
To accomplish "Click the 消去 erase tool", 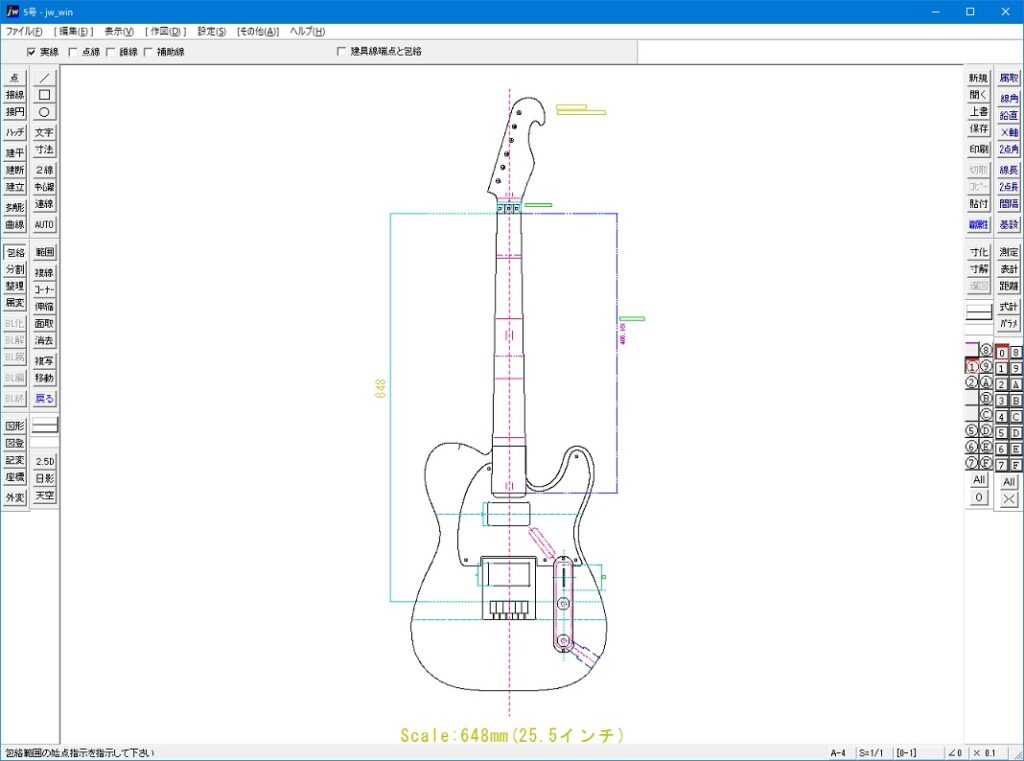I will [44, 341].
